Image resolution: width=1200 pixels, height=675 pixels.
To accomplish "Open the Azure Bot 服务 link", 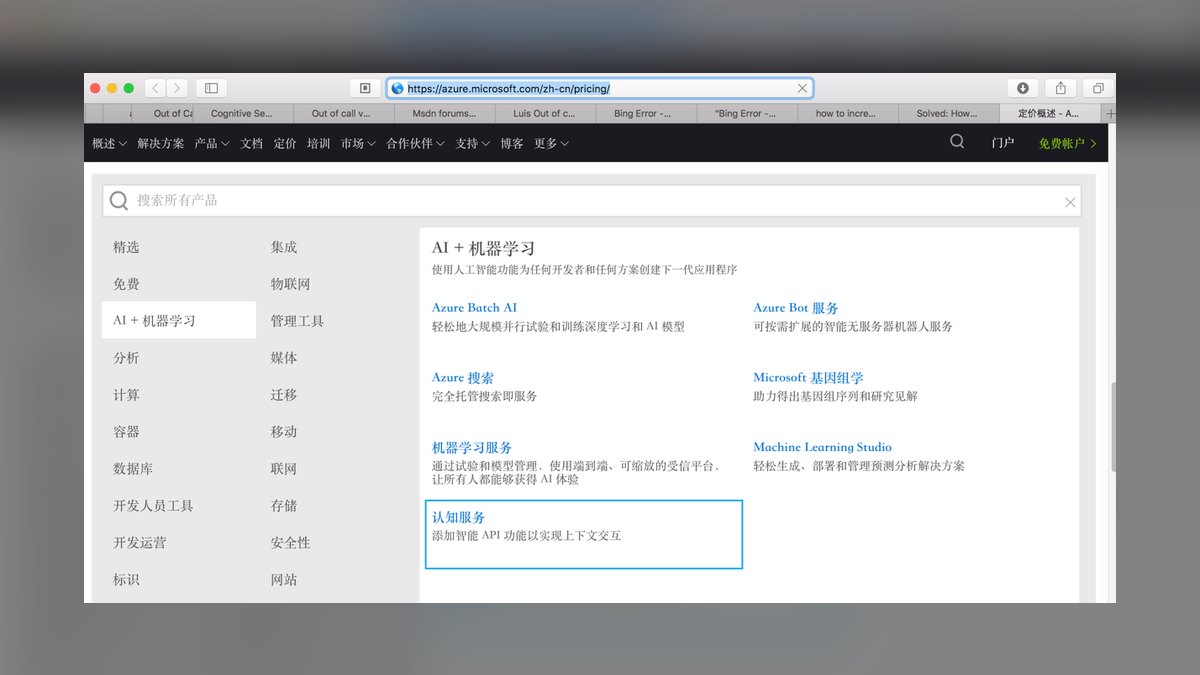I will coord(796,308).
